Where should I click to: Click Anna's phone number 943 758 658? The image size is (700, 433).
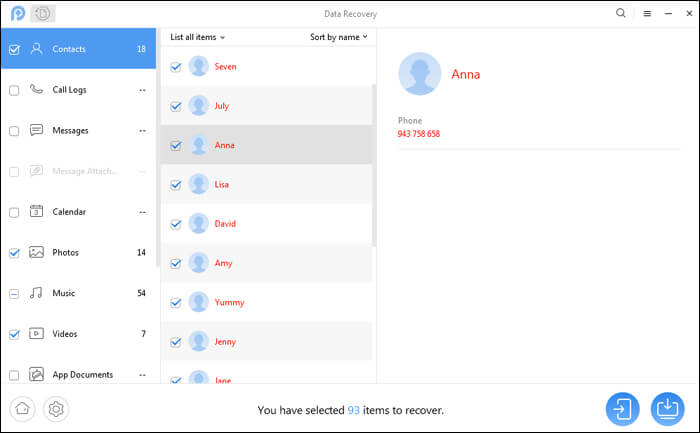(419, 134)
